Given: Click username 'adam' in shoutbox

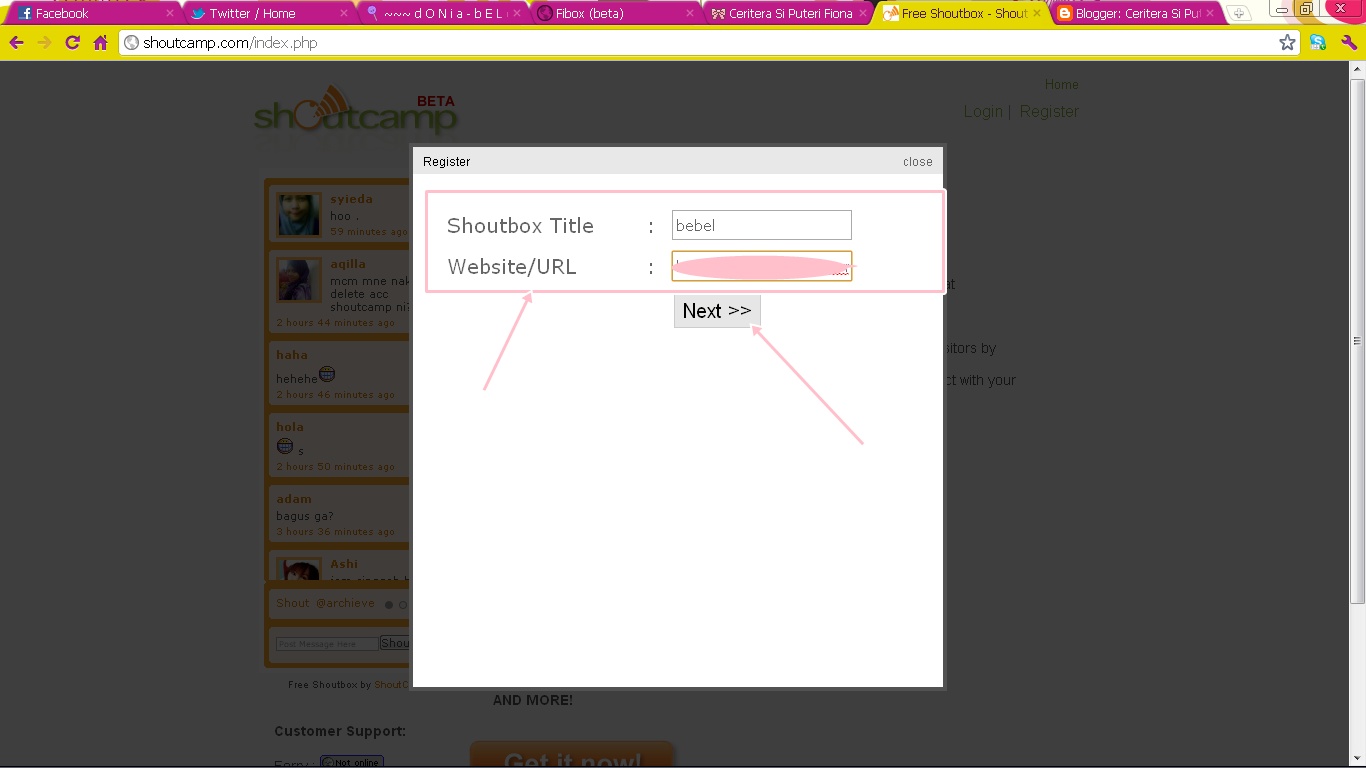Looking at the screenshot, I should (294, 499).
